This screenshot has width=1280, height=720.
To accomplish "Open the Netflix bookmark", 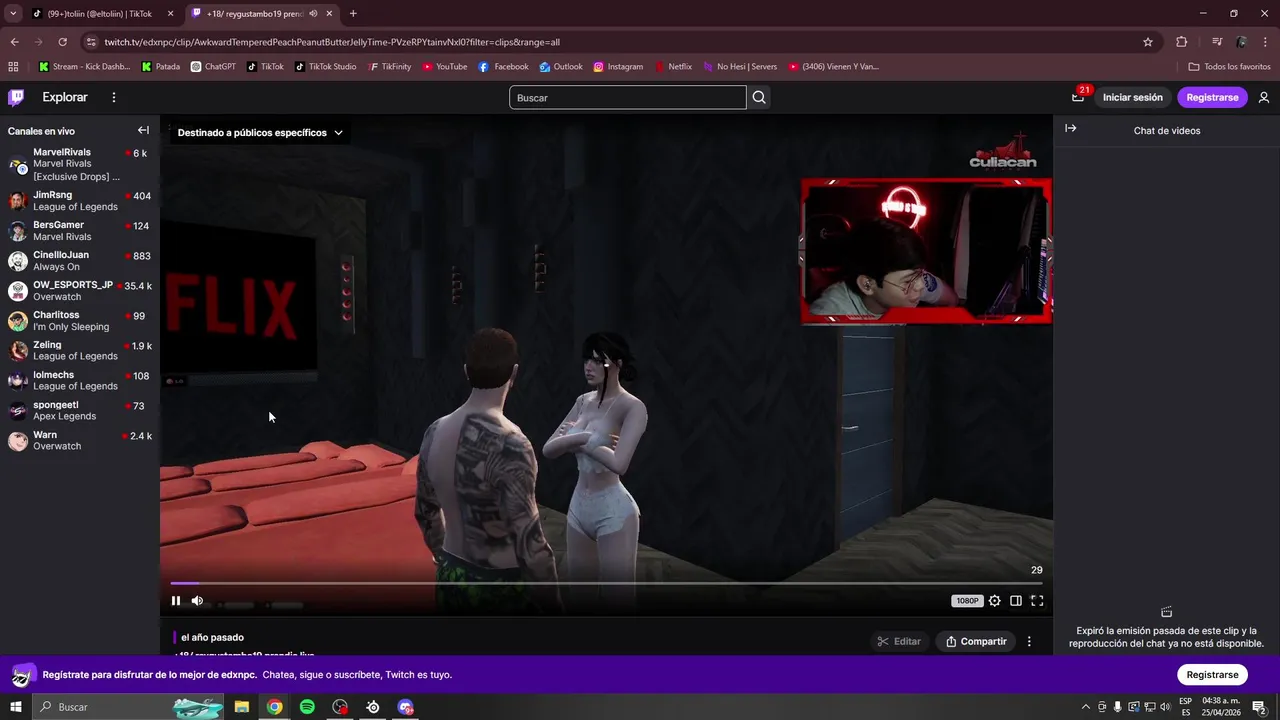I will [672, 67].
